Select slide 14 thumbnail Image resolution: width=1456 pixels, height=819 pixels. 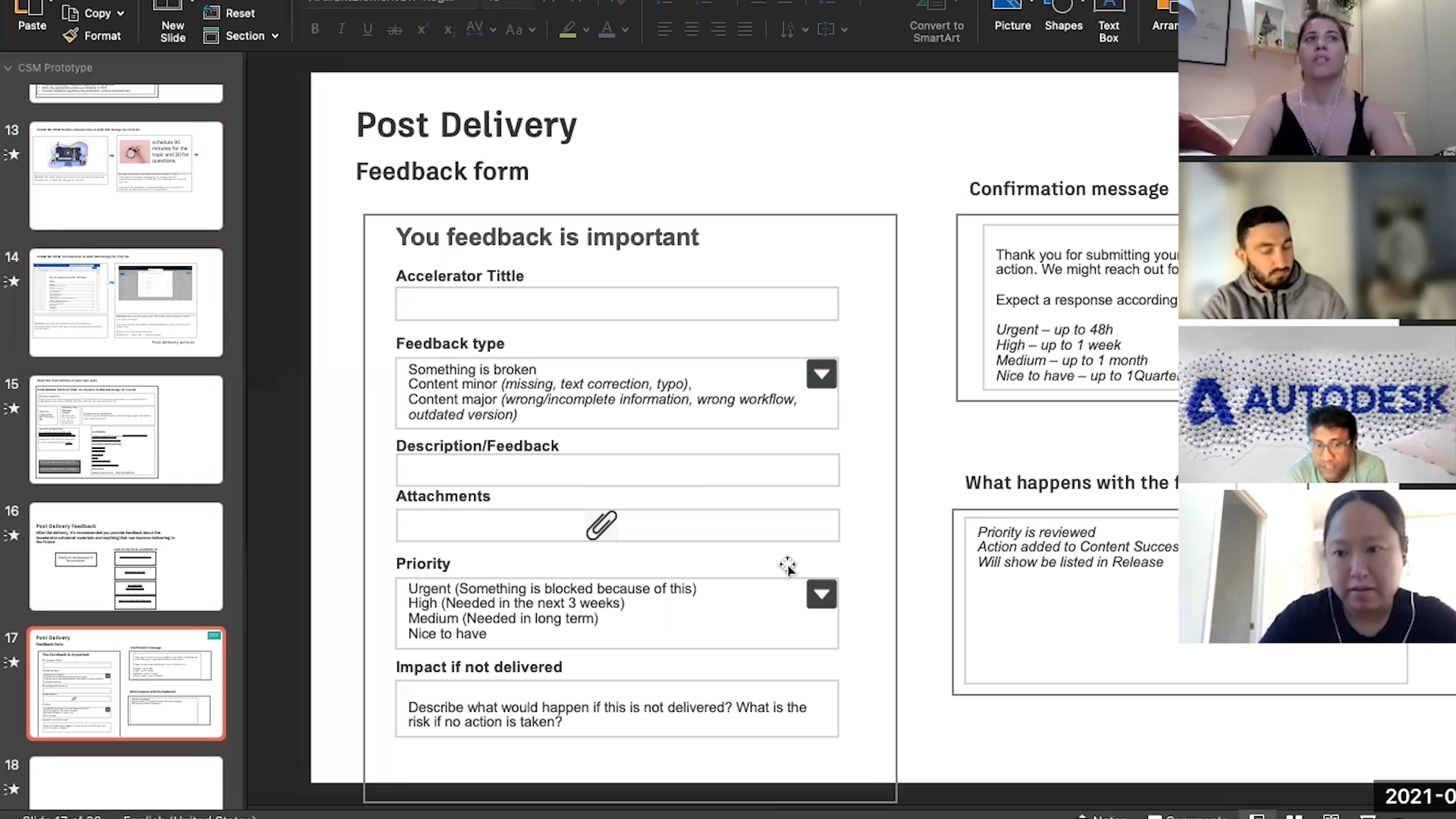[x=126, y=302]
